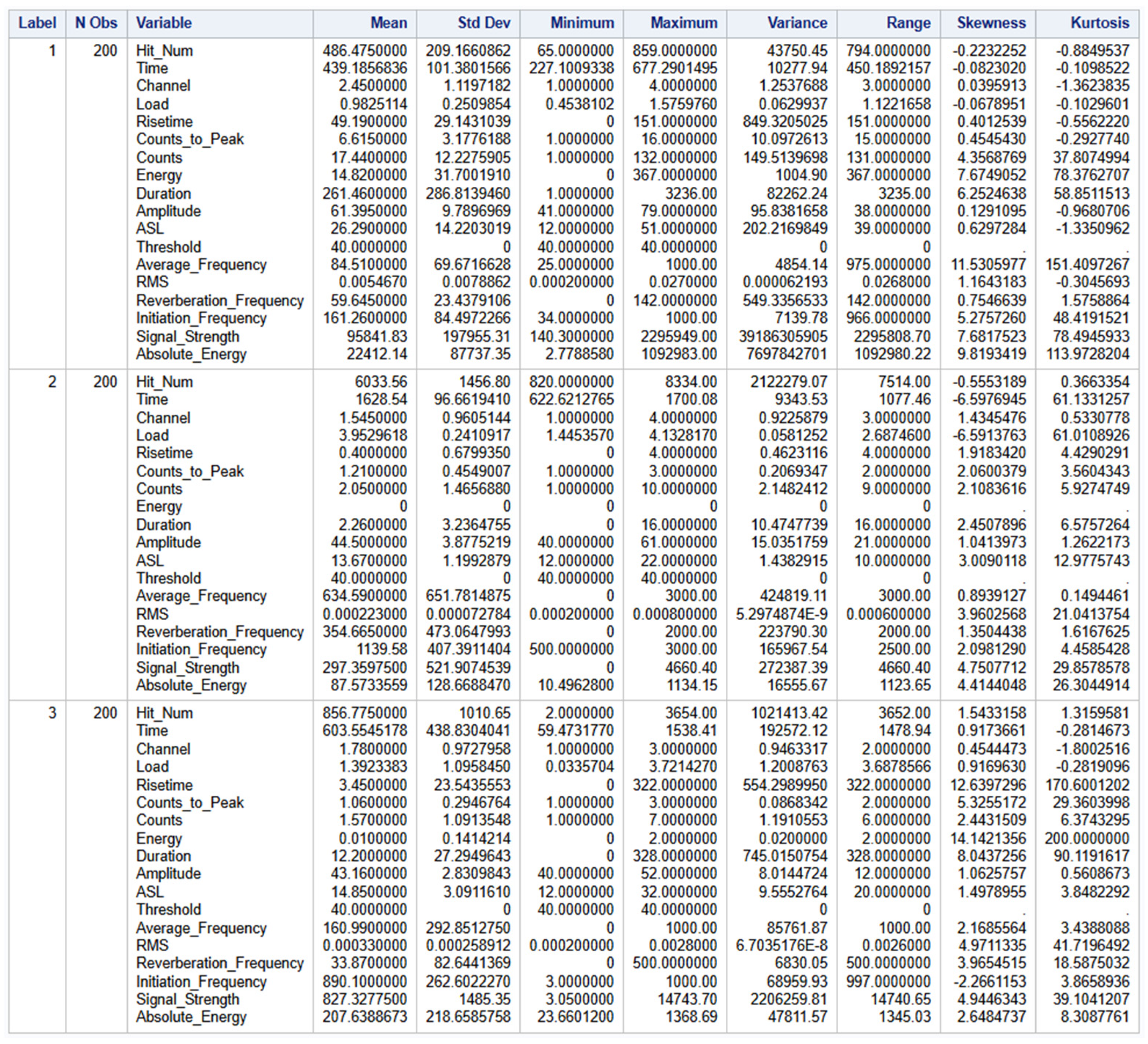Click maximum value 2295949.00

pyautogui.click(x=679, y=337)
